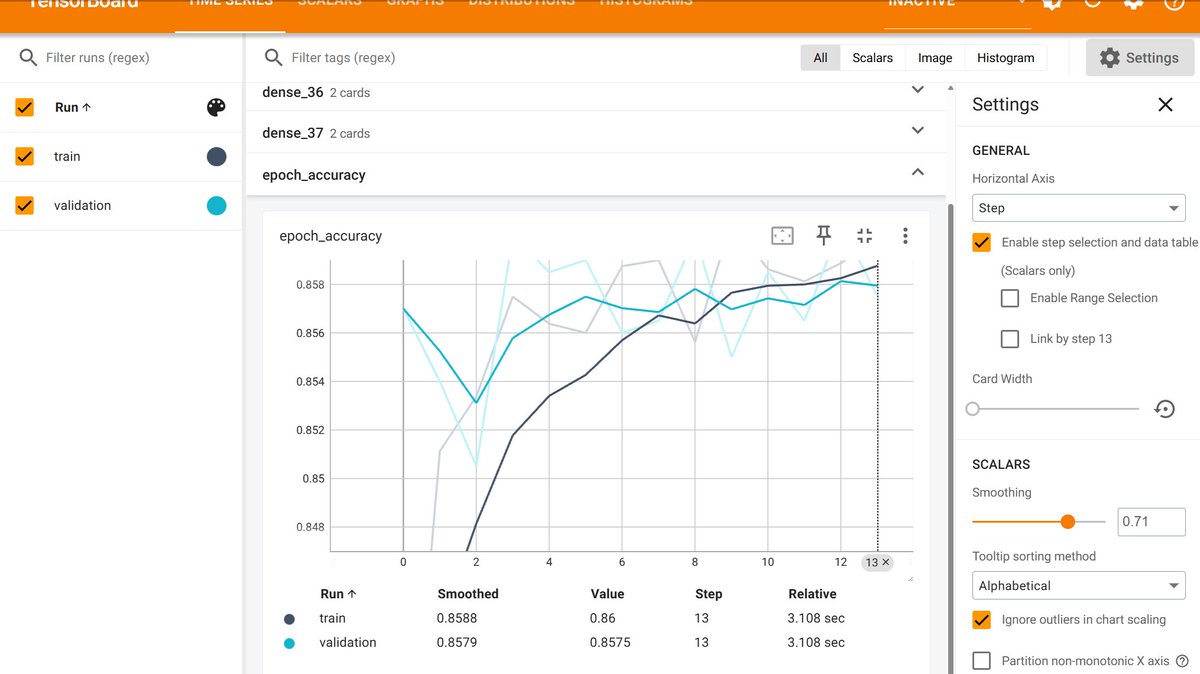Click the Card Width slider handle

(x=973, y=409)
